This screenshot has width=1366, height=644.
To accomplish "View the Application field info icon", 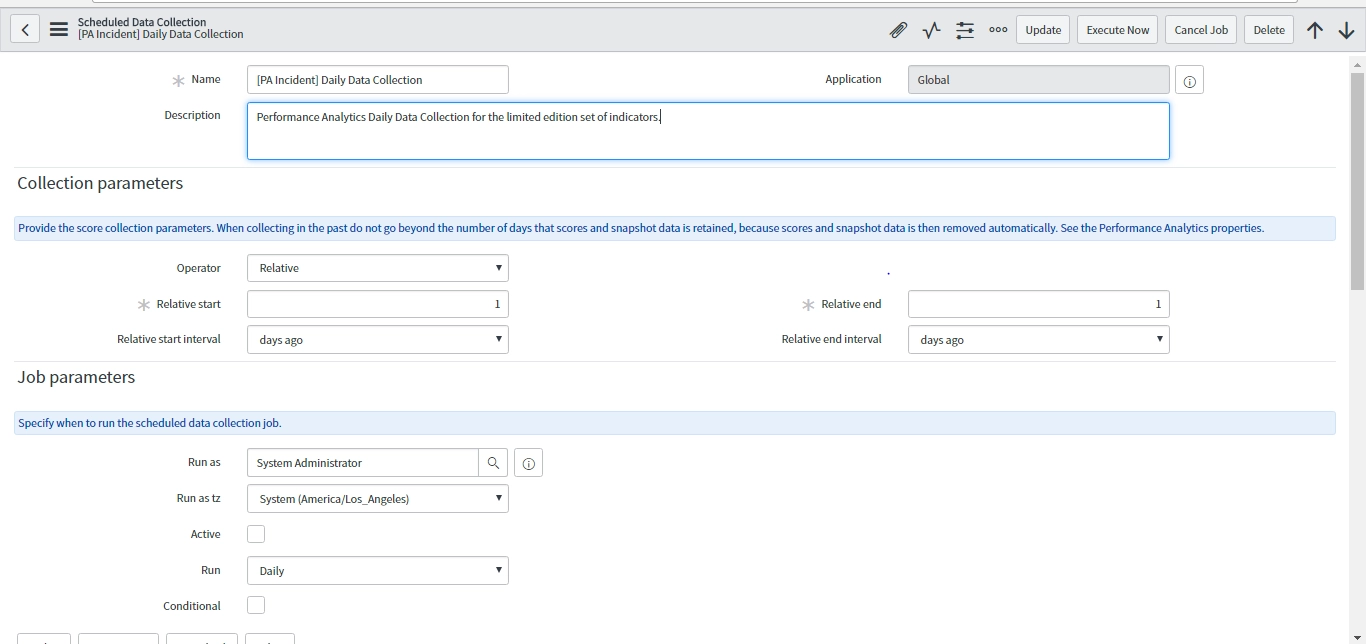I will [1189, 79].
